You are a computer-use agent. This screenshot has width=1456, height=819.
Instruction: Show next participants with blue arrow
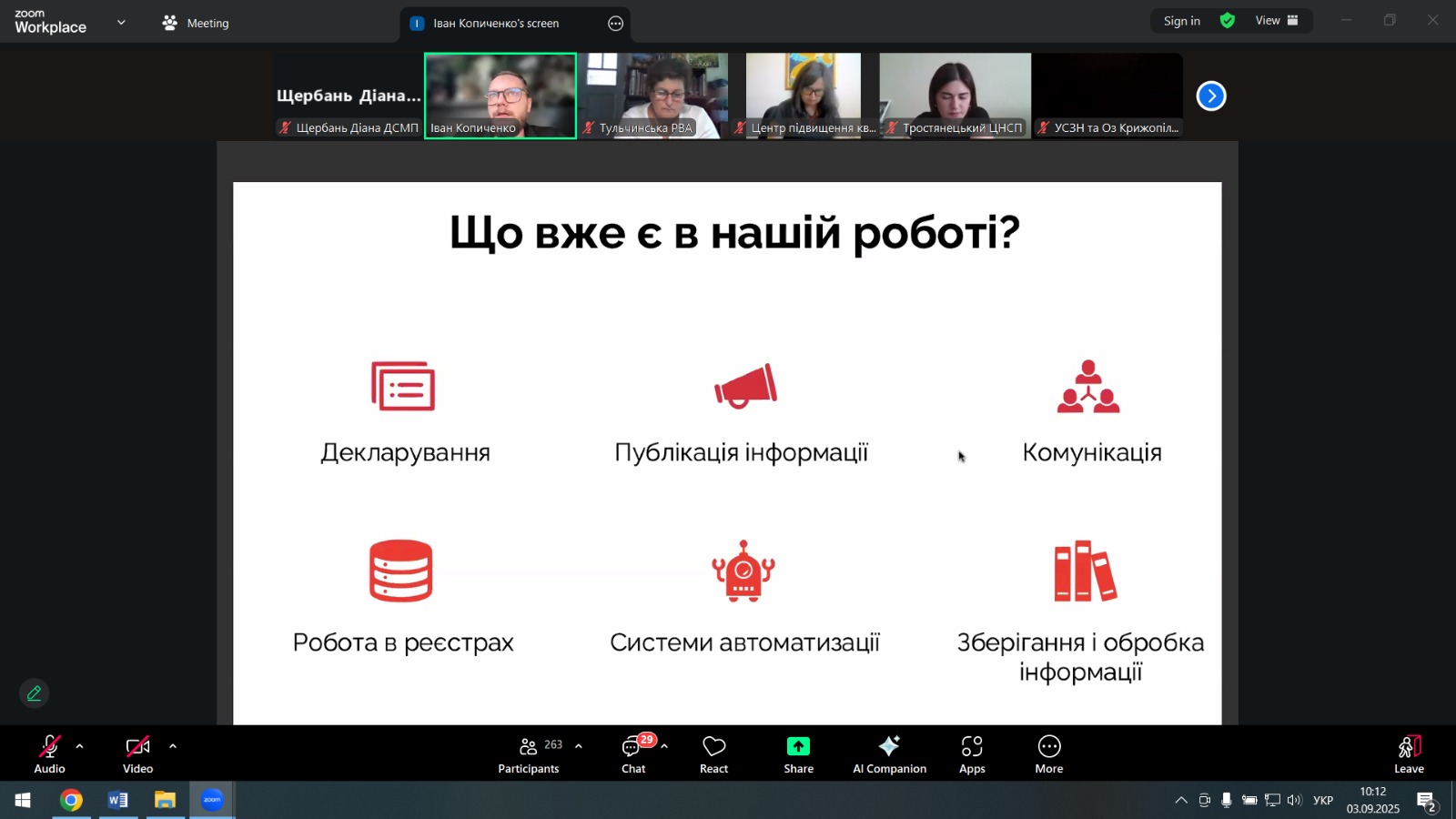[x=1211, y=96]
